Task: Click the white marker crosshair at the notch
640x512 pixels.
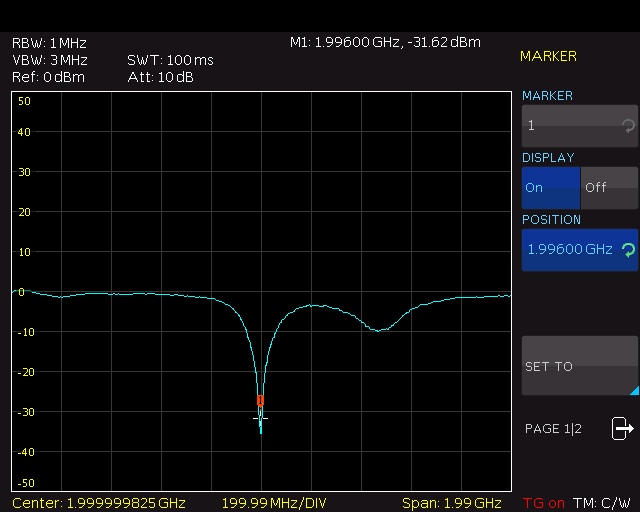Action: click(x=261, y=418)
